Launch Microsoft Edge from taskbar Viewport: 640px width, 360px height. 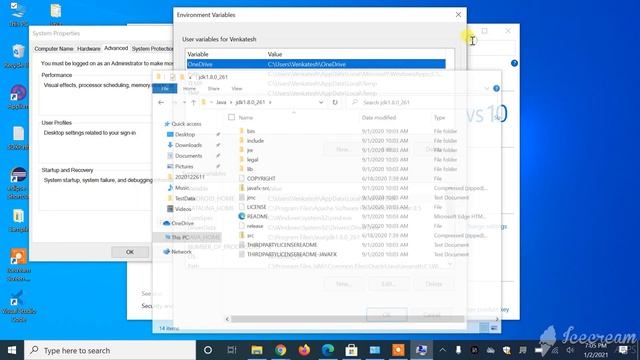tap(328, 350)
